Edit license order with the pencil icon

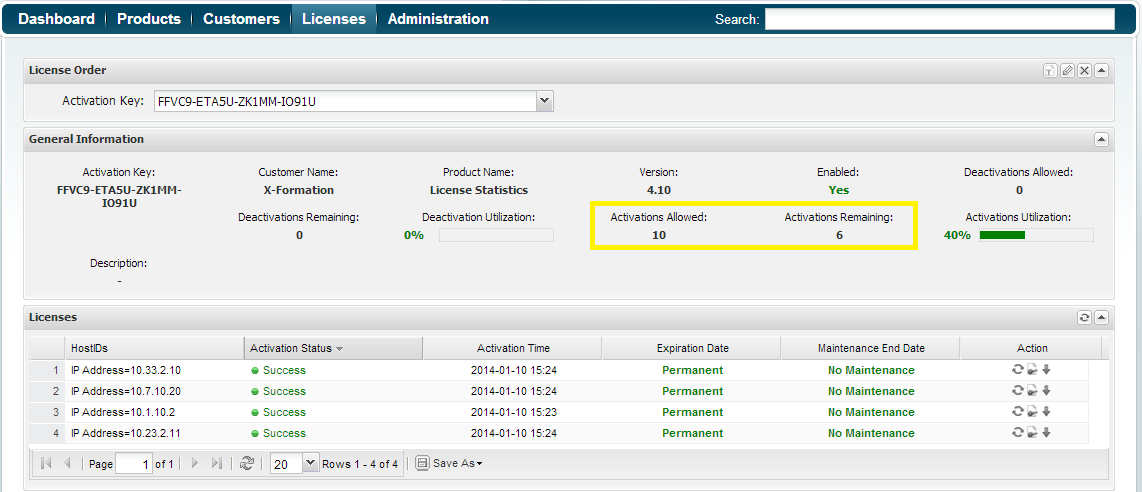1067,71
